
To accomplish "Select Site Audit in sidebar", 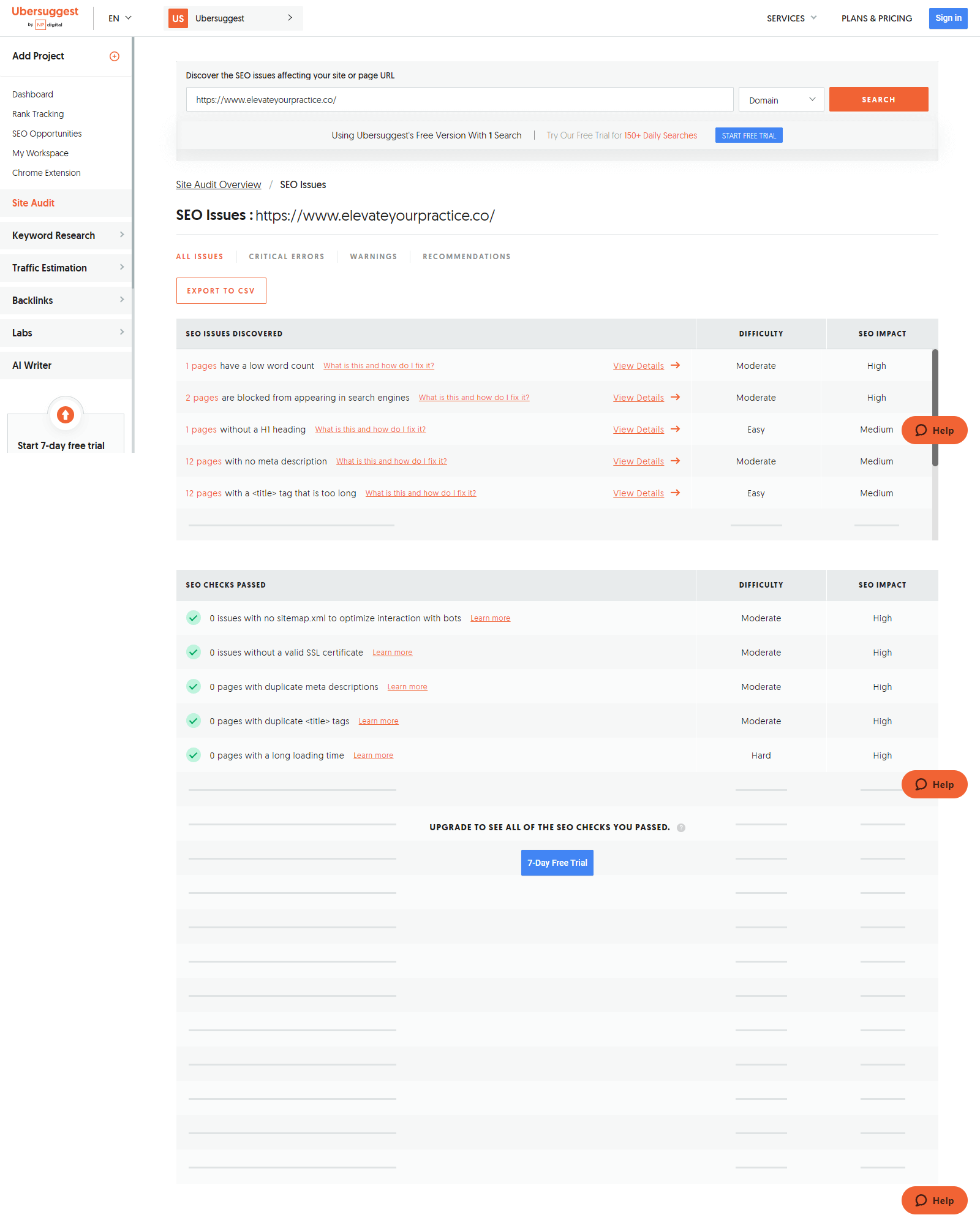I will click(x=66, y=203).
